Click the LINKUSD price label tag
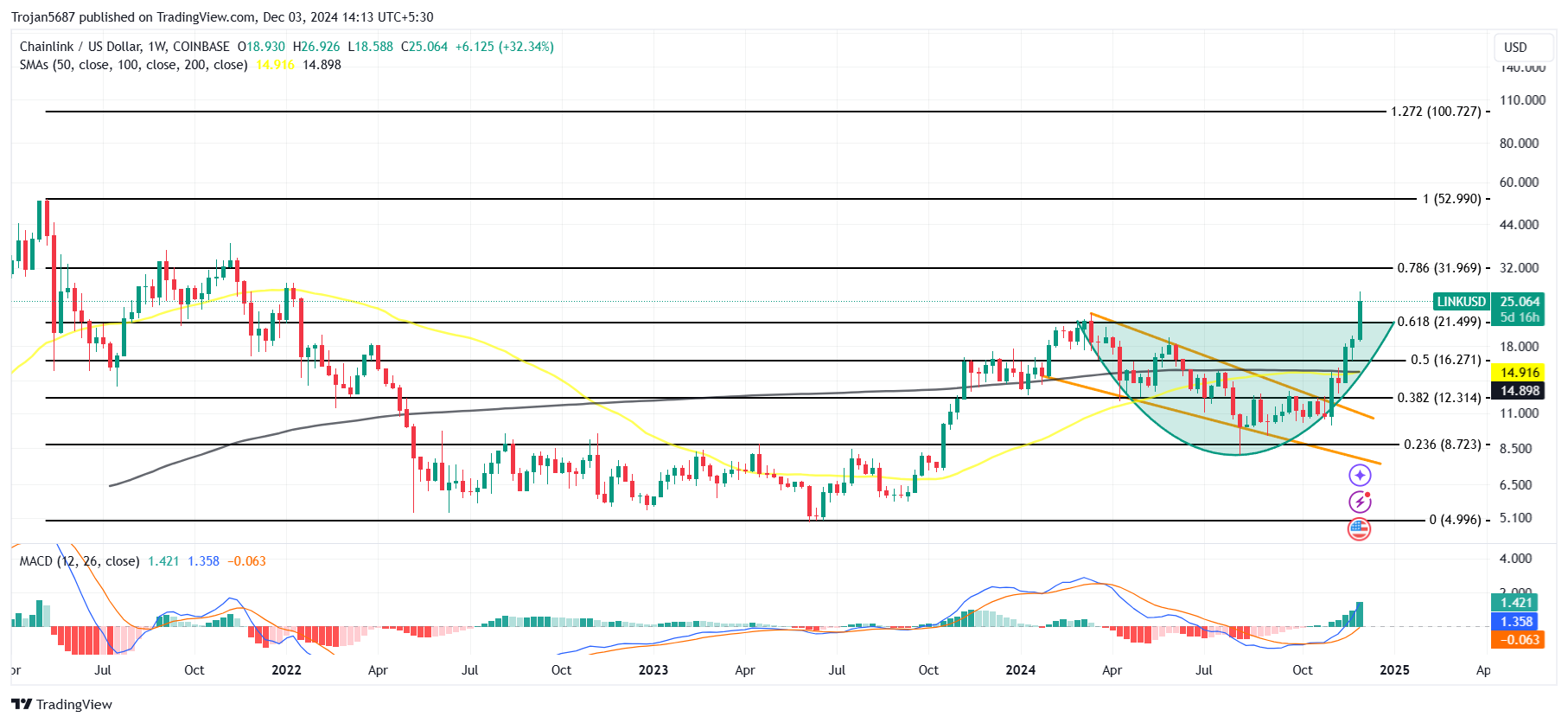The width and height of the screenshot is (1568, 723). [1461, 302]
